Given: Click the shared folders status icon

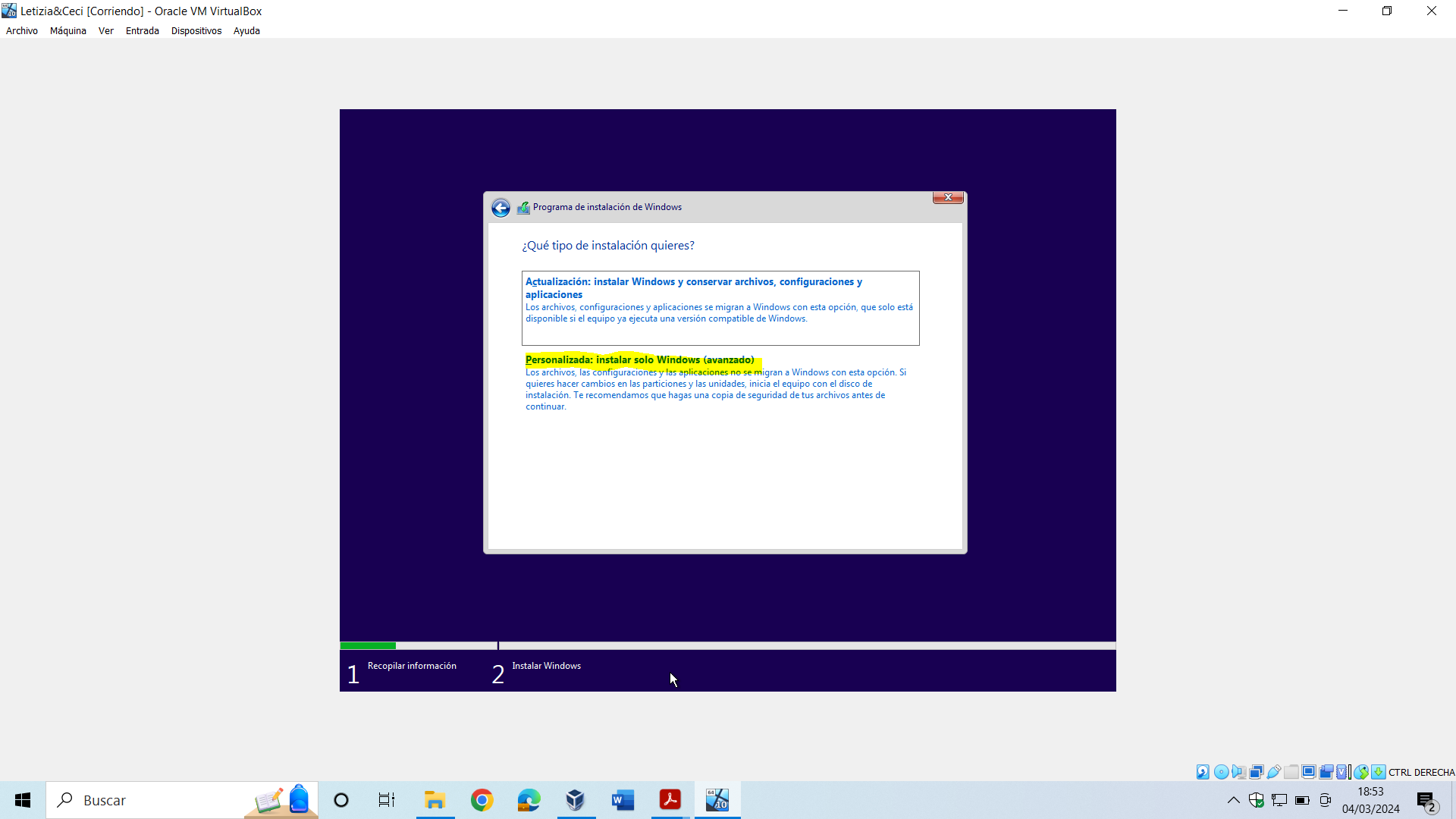Looking at the screenshot, I should 1291,772.
